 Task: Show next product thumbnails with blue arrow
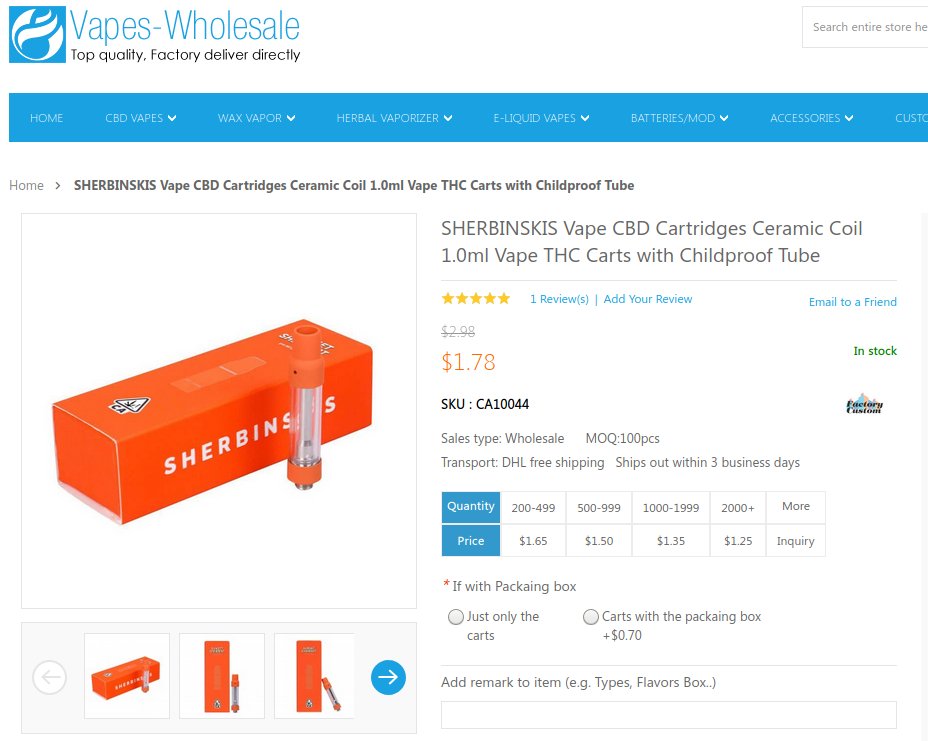pos(388,677)
